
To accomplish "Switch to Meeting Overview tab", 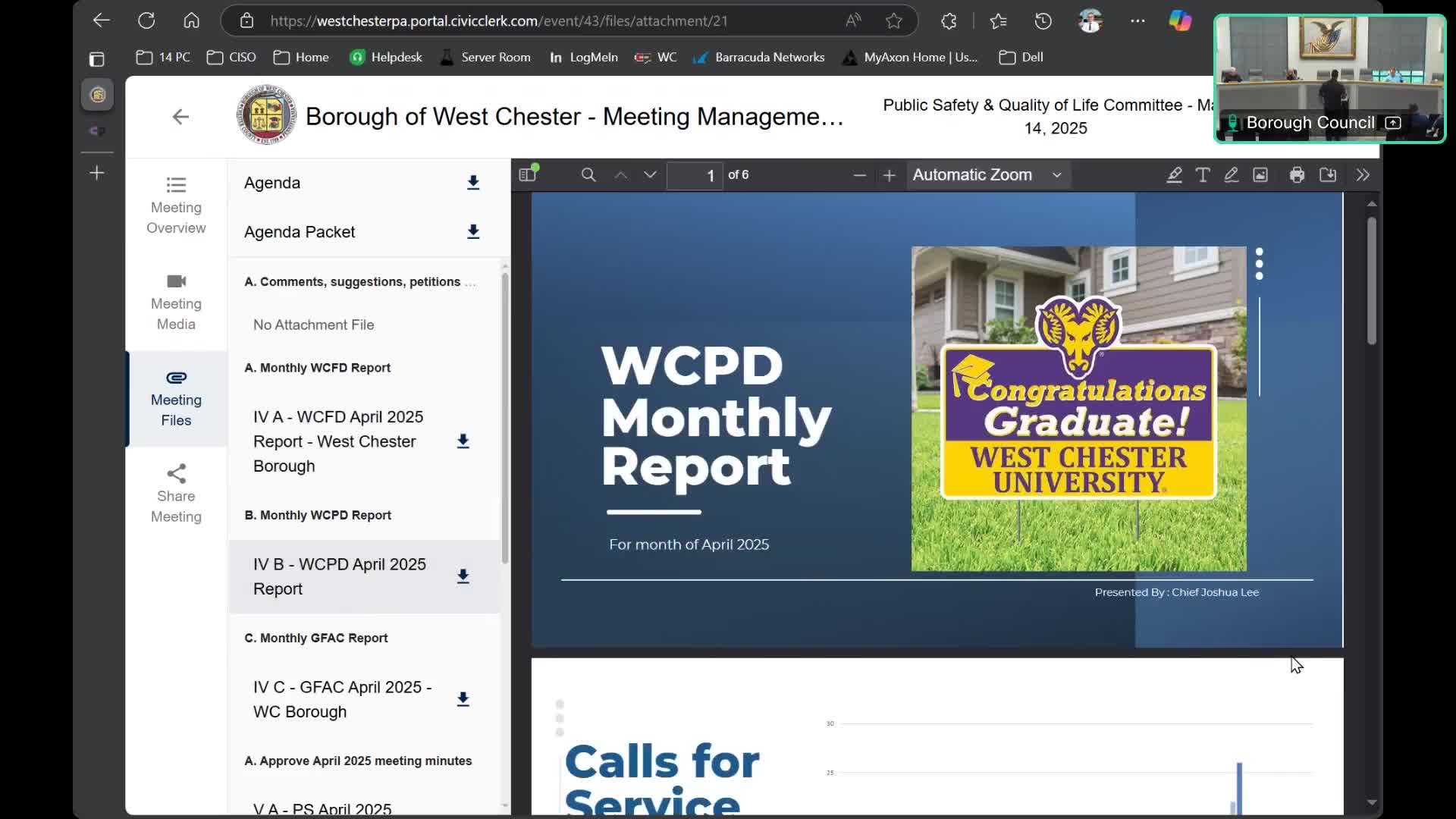I will point(176,206).
